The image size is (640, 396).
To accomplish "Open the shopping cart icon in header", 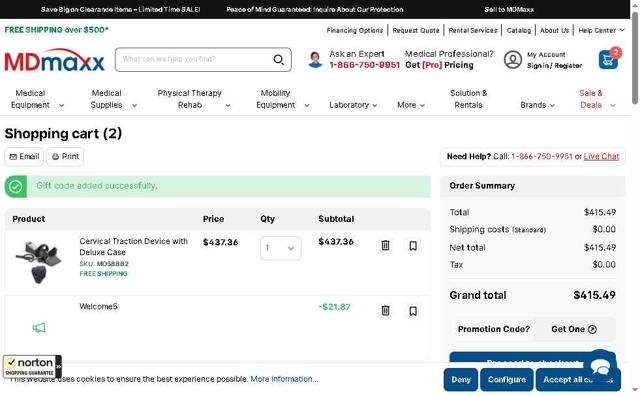I will [608, 60].
